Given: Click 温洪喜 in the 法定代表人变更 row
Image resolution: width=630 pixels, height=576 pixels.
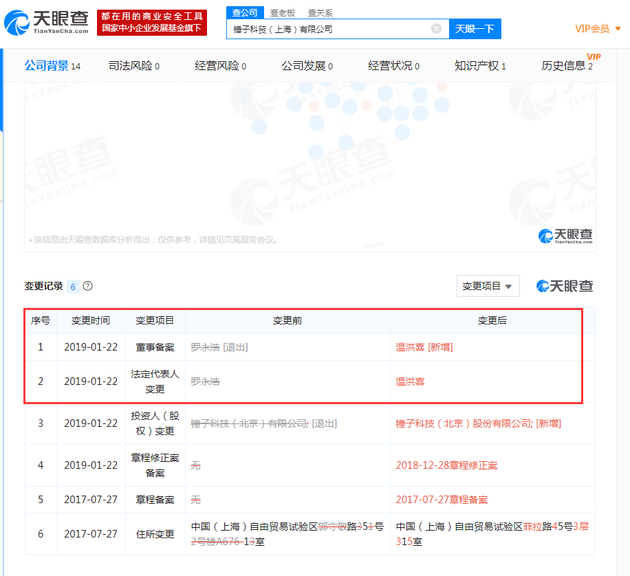Looking at the screenshot, I should tap(410, 381).
